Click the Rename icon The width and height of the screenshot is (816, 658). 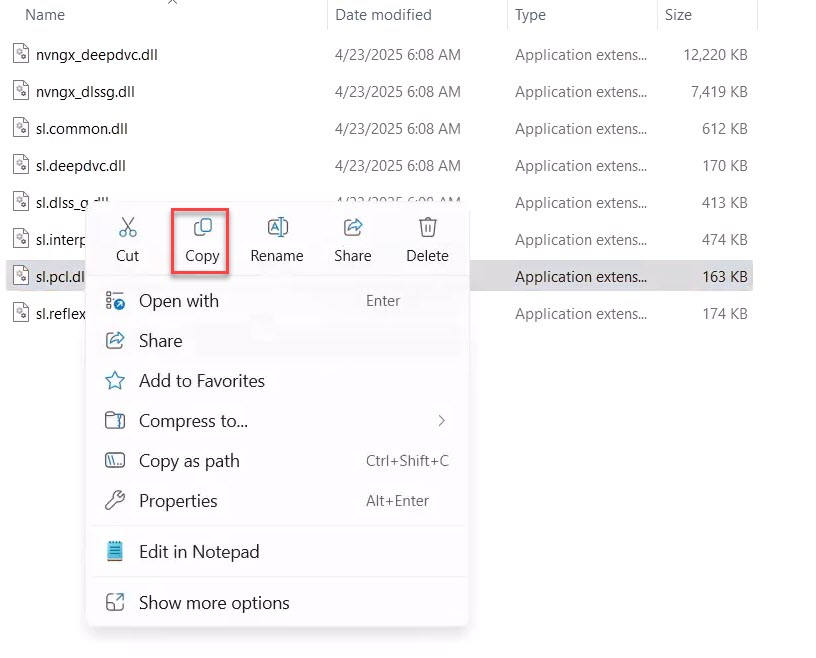click(277, 228)
